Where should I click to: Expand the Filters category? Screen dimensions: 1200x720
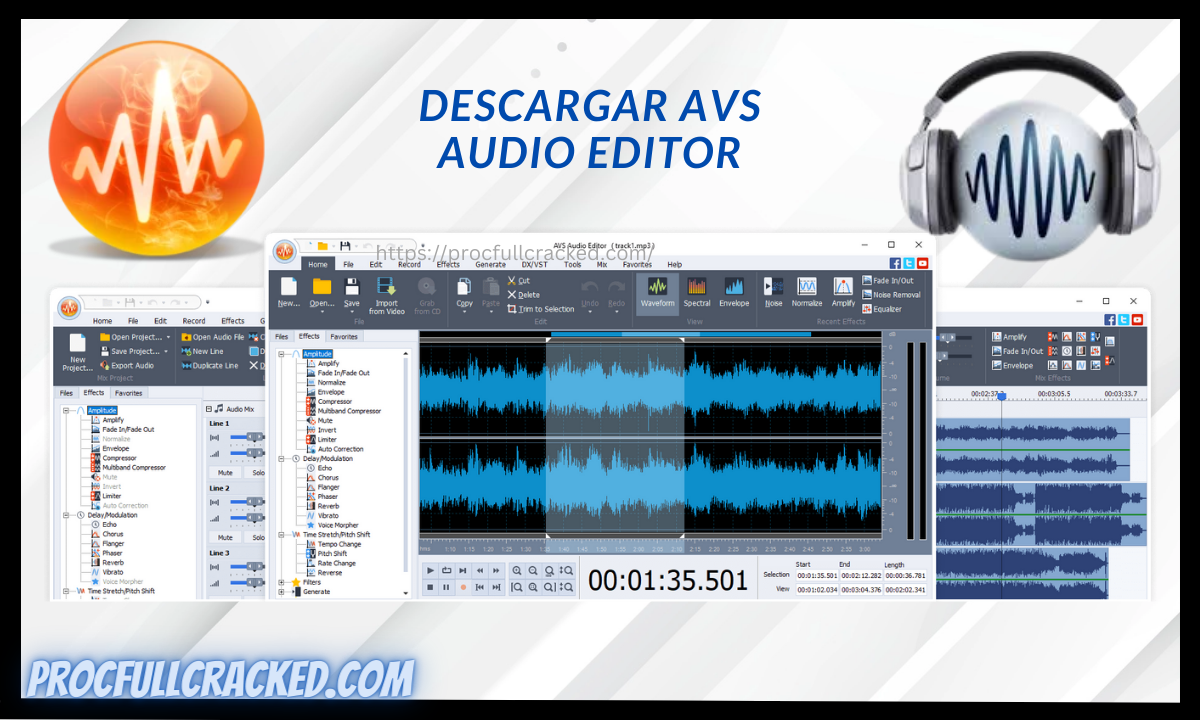[280, 582]
